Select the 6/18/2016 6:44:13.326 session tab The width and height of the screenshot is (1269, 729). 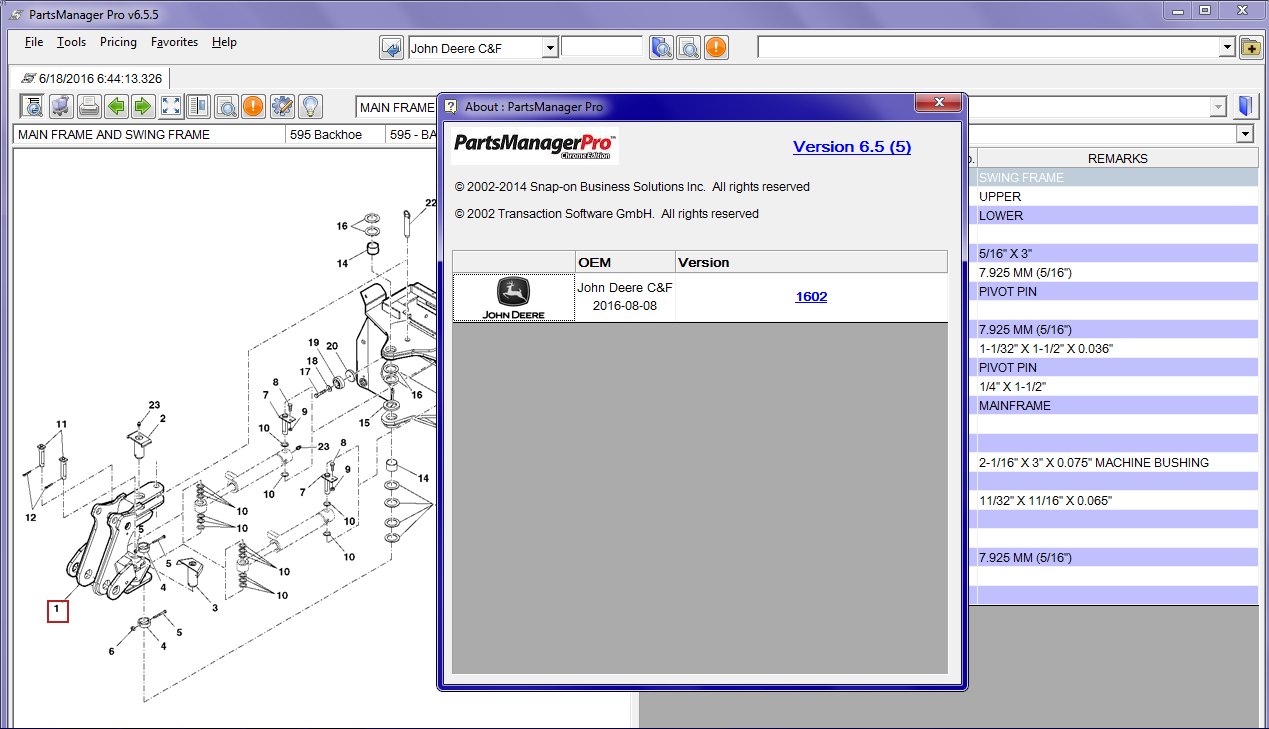coord(91,78)
